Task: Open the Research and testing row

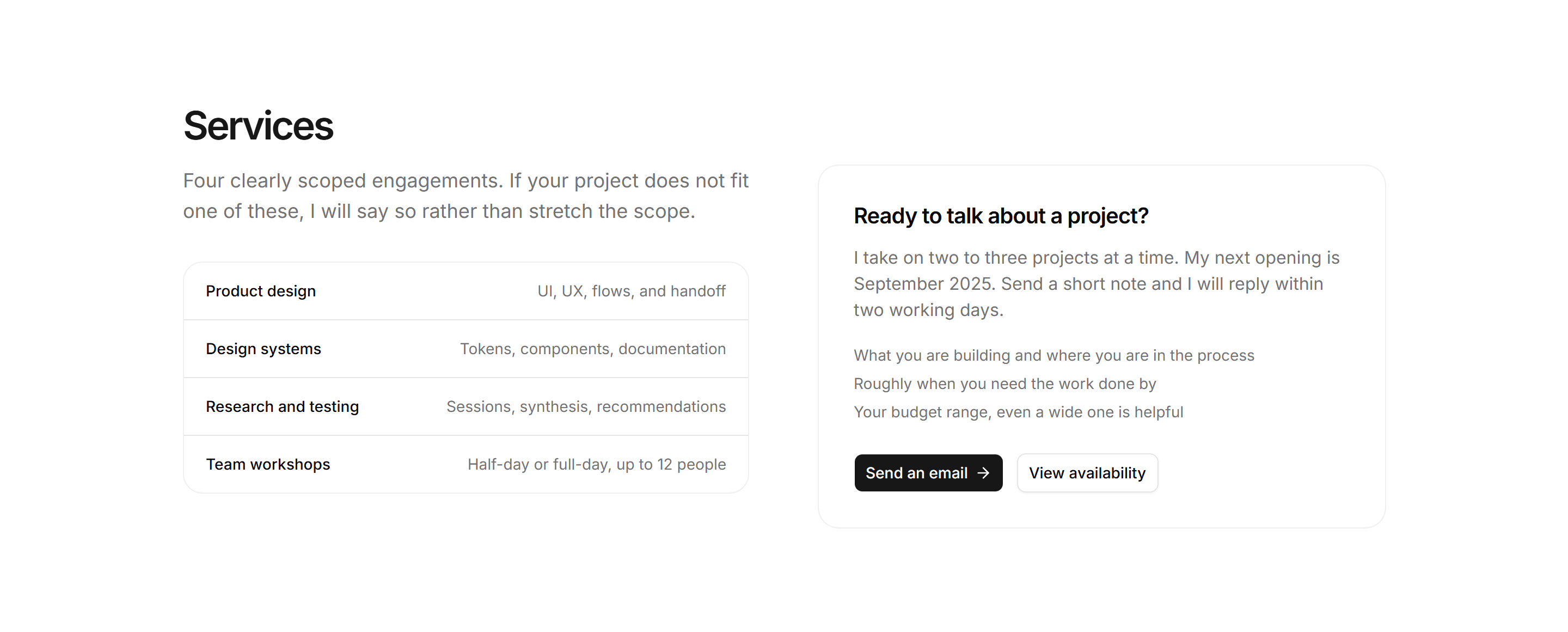Action: tap(465, 407)
